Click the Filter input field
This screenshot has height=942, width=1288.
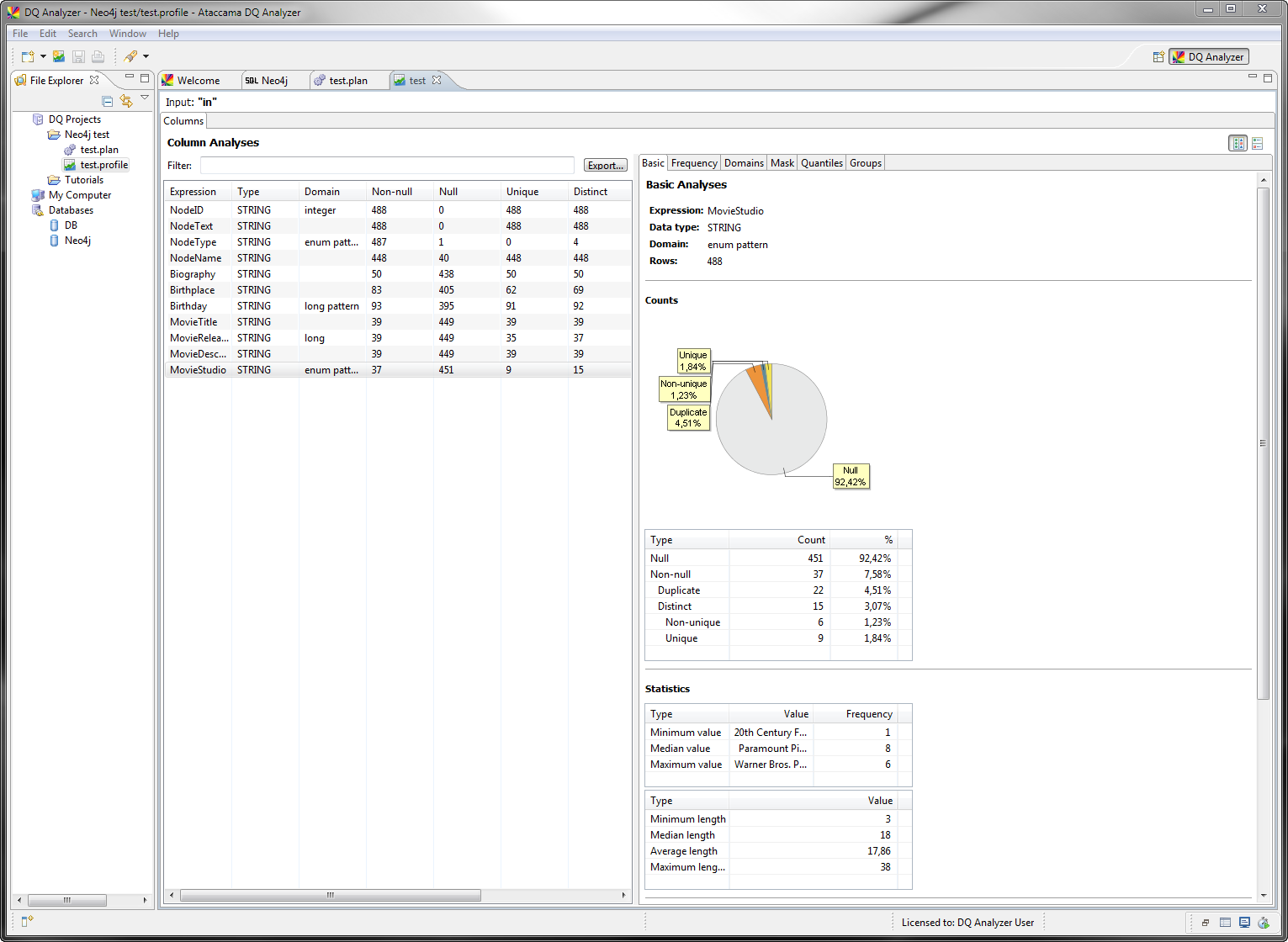(x=387, y=166)
